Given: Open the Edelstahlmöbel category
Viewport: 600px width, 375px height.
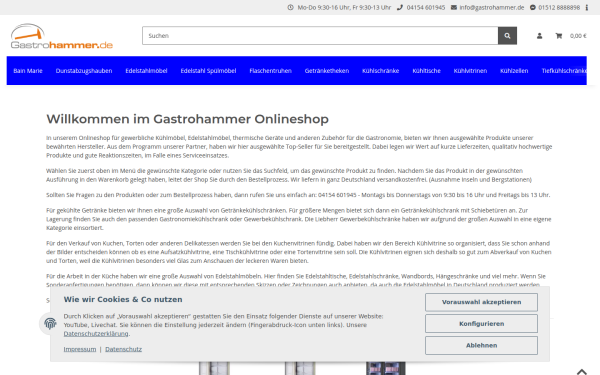Looking at the screenshot, I should (146, 71).
